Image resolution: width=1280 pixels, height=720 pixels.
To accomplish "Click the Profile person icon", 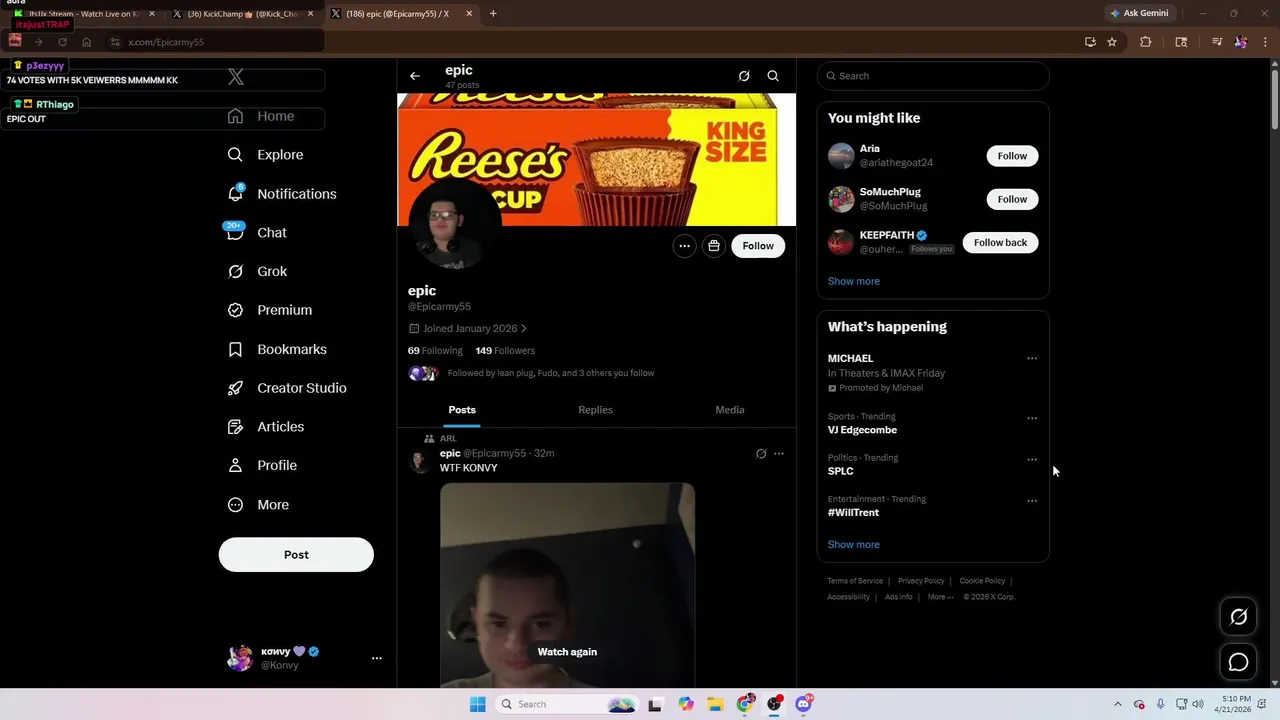I will (x=235, y=465).
